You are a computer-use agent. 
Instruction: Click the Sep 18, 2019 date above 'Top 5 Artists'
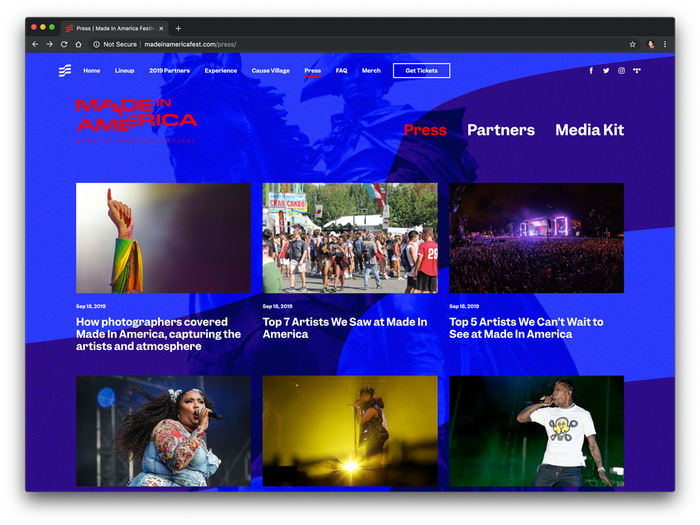[x=464, y=306]
